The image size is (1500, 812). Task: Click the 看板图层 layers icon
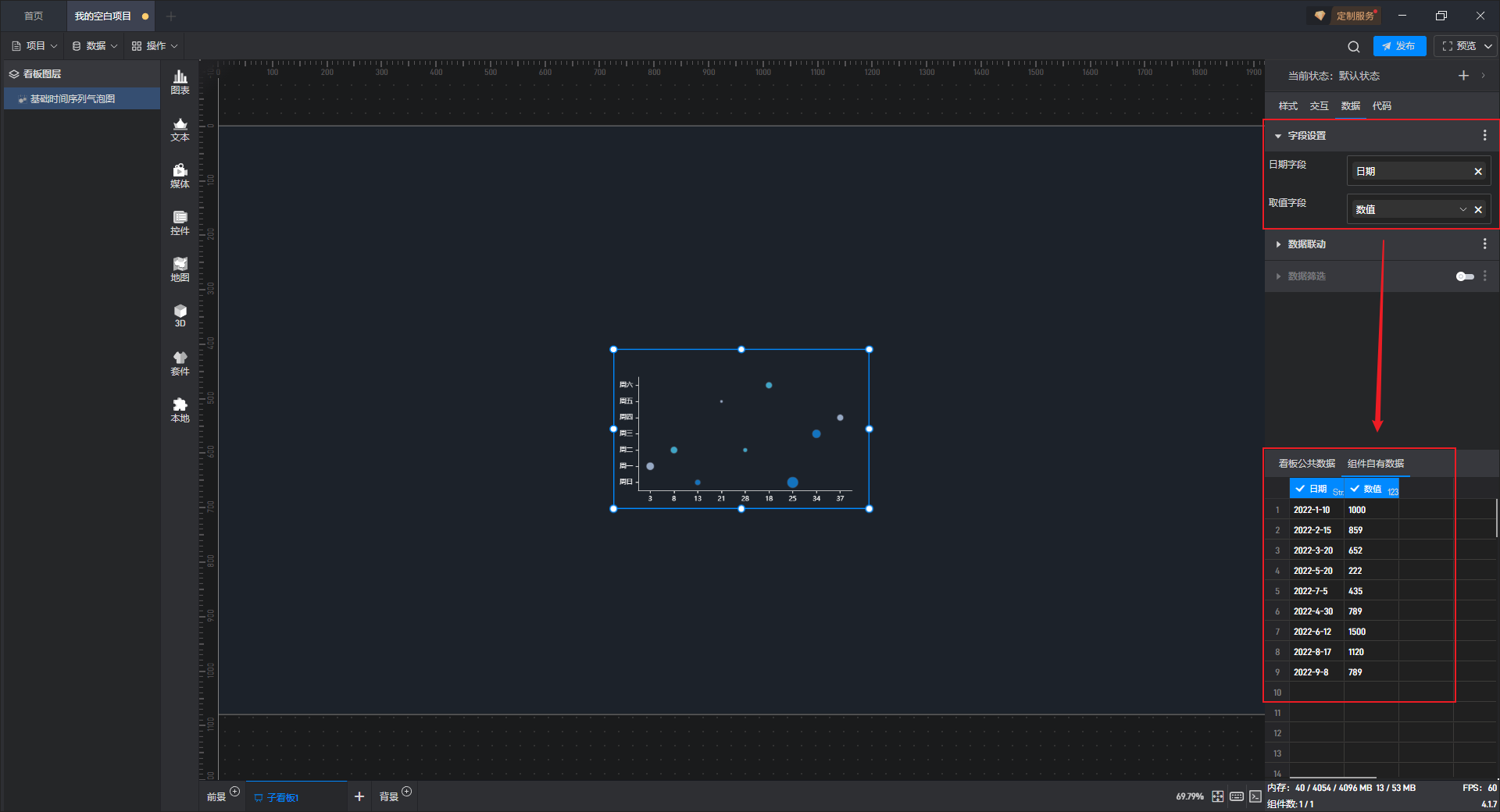coord(14,74)
